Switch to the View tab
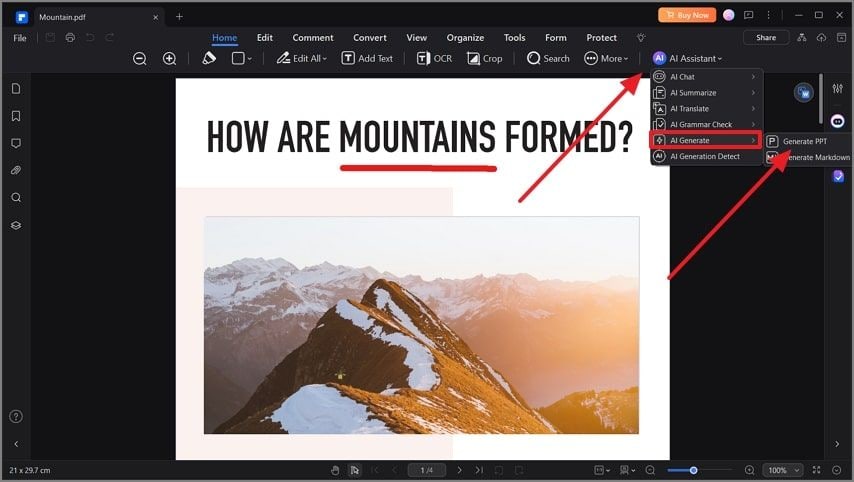The width and height of the screenshot is (854, 482). (x=417, y=38)
